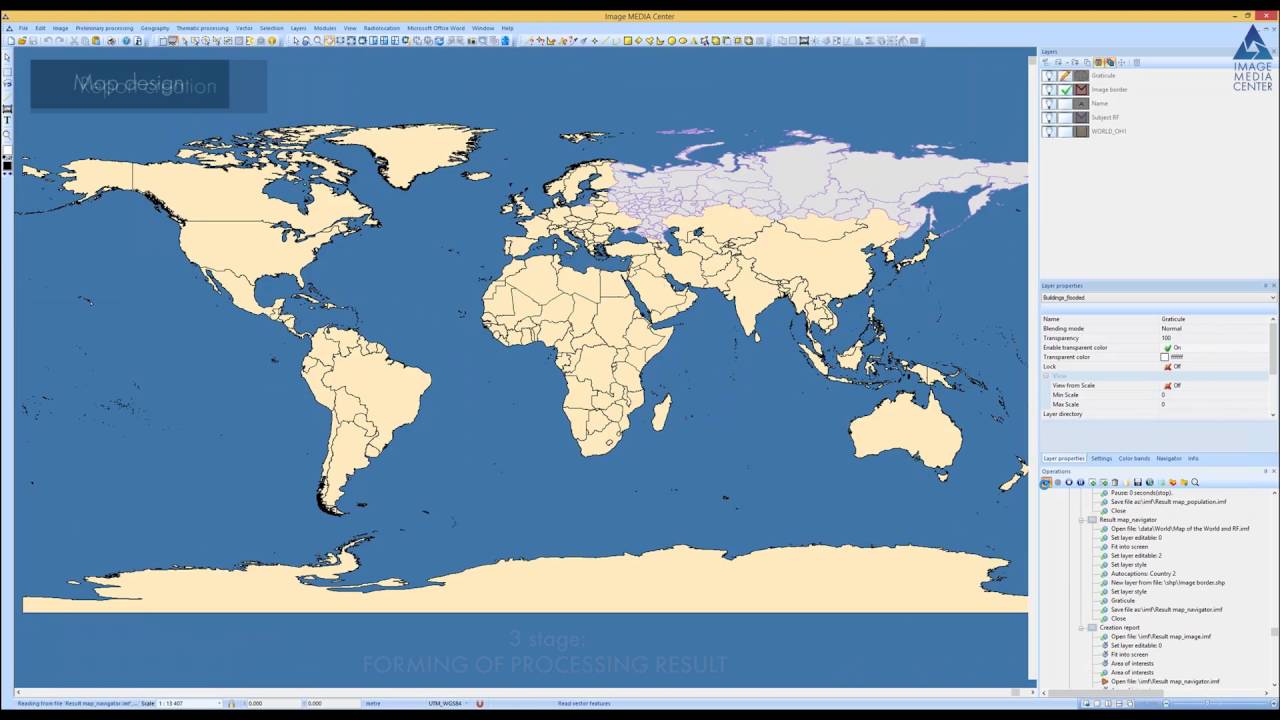Image resolution: width=1280 pixels, height=720 pixels.
Task: Toggle green checkmark box of Image border layer
Action: (x=1065, y=90)
